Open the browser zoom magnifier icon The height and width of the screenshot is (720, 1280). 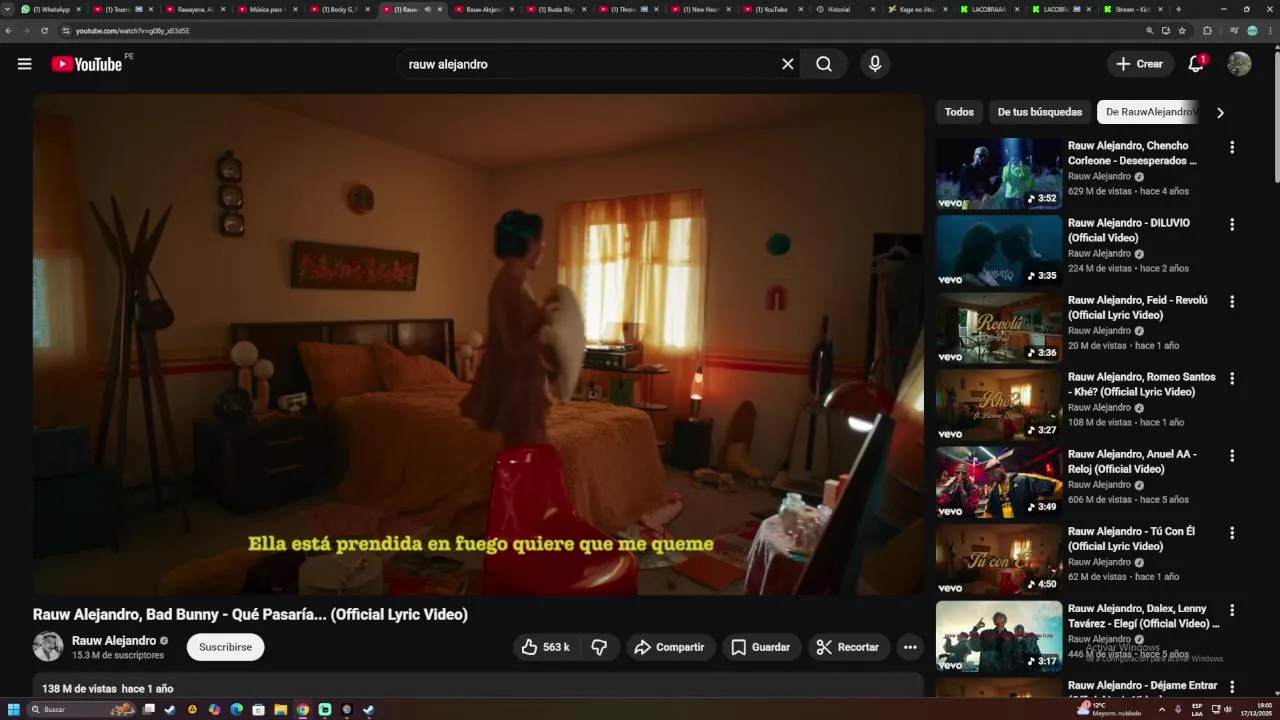pyautogui.click(x=1150, y=31)
